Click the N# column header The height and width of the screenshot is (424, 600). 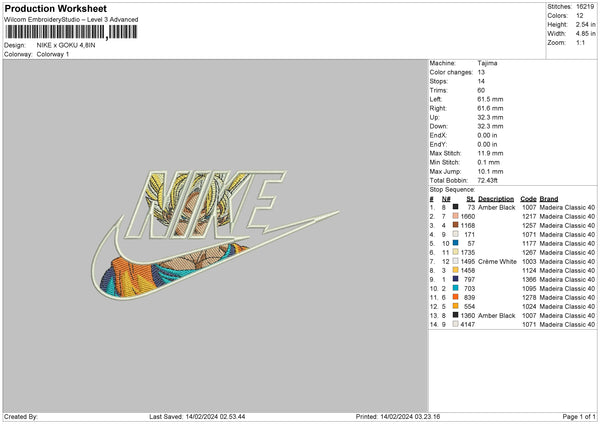[446, 199]
